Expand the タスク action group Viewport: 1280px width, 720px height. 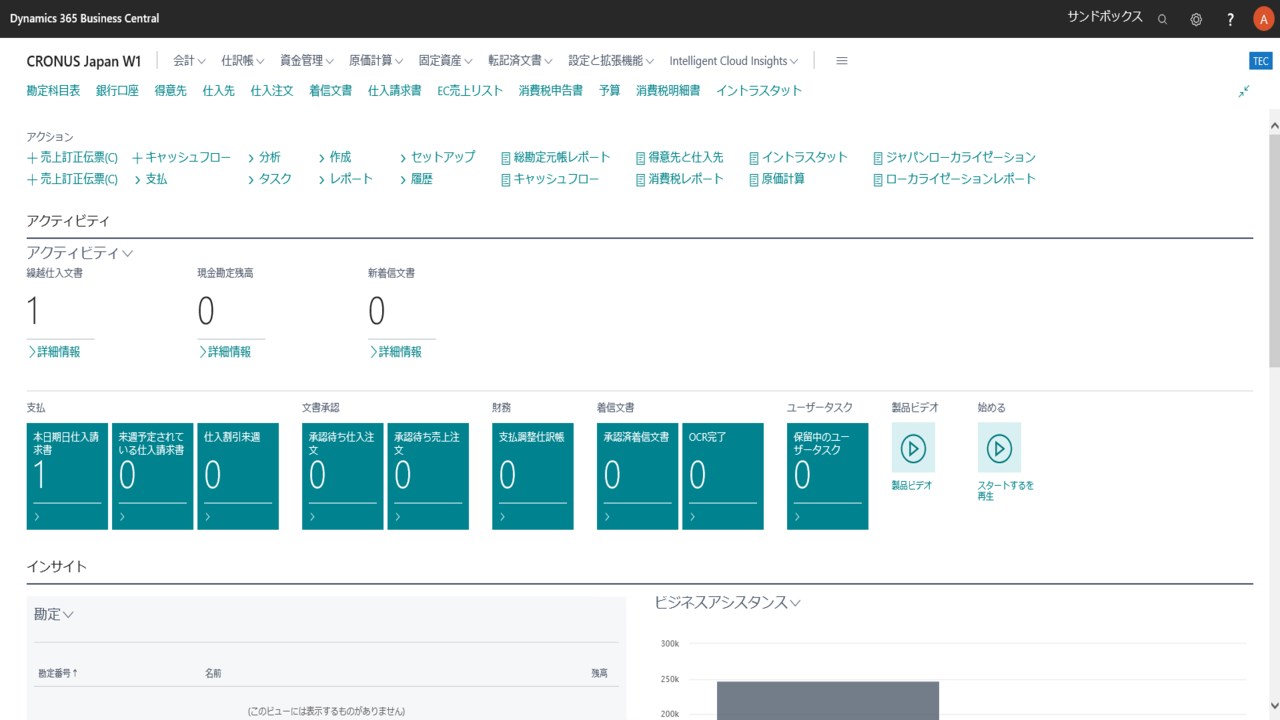(x=270, y=179)
